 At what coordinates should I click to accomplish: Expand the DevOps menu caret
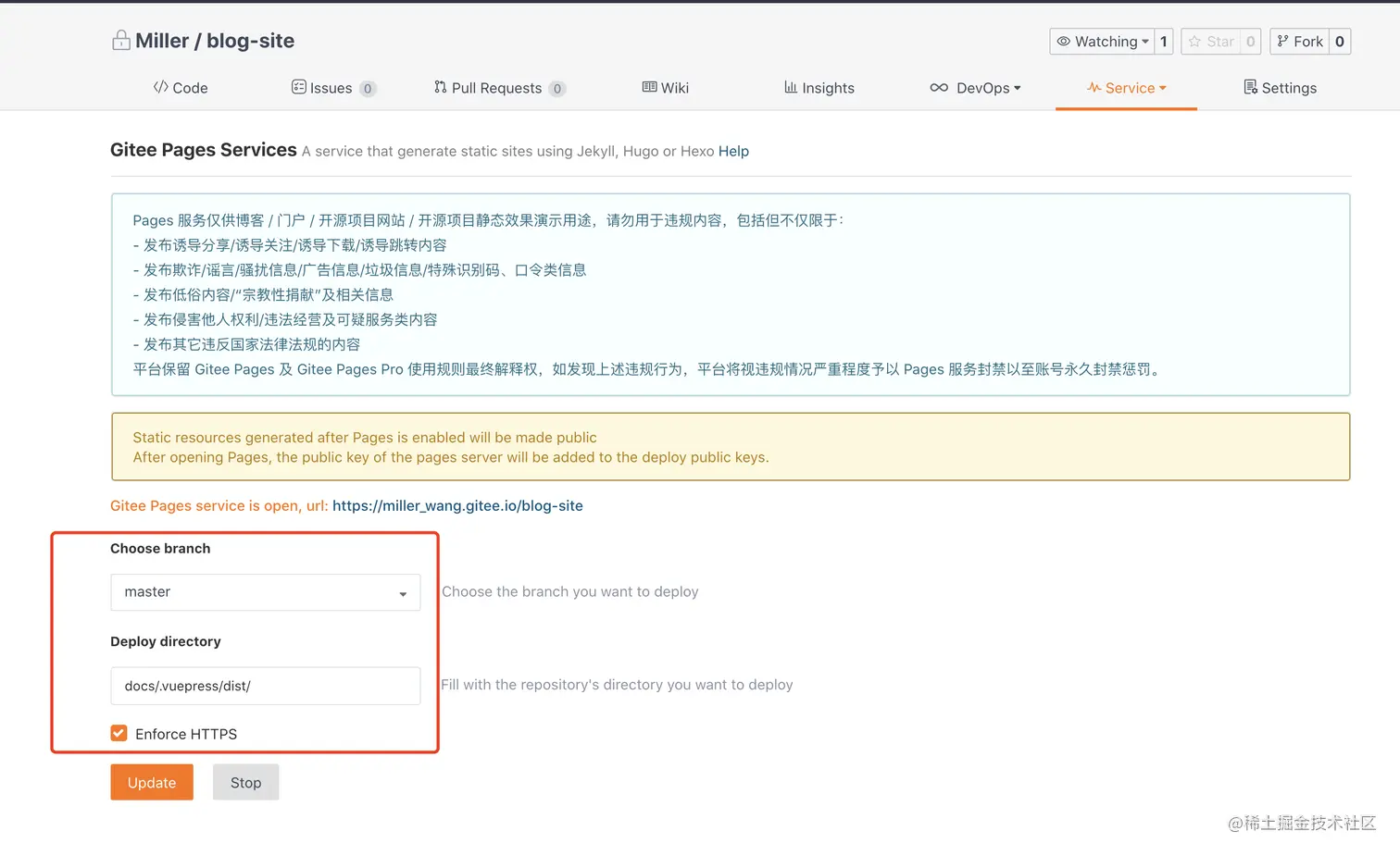coord(1018,88)
